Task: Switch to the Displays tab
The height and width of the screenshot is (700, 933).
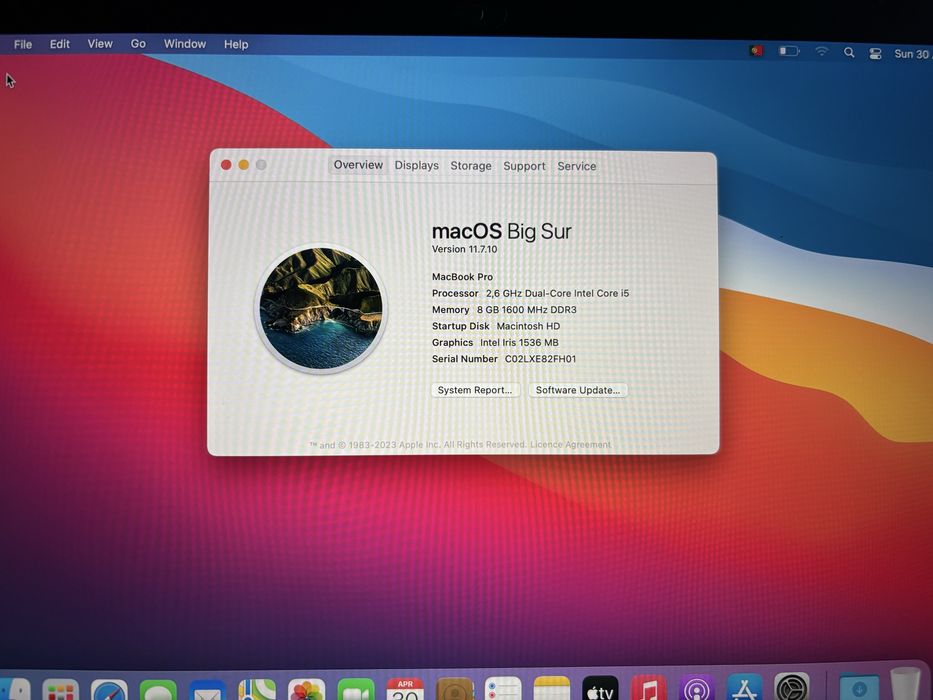Action: pos(417,165)
